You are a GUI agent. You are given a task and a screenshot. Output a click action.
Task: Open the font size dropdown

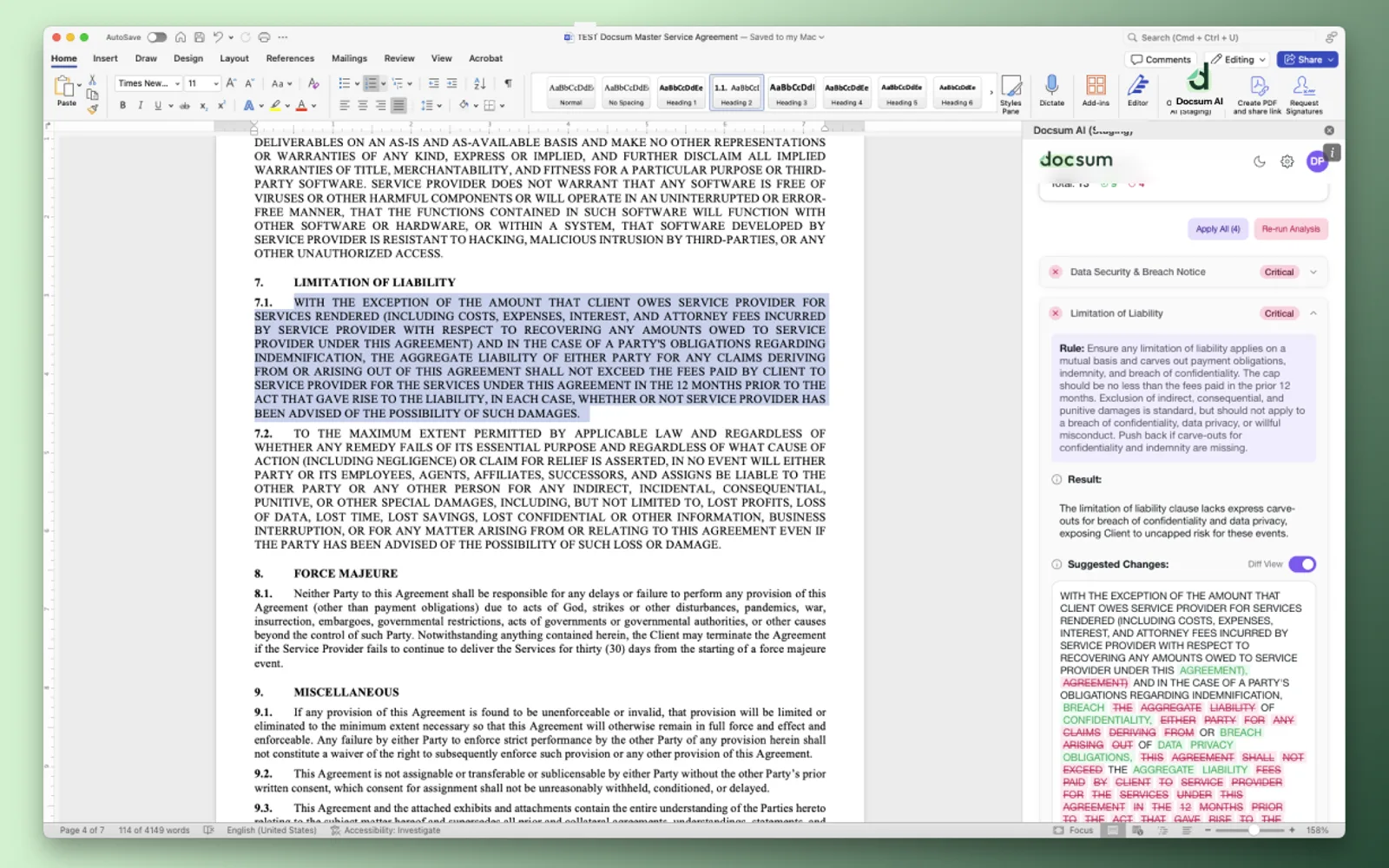pyautogui.click(x=215, y=83)
